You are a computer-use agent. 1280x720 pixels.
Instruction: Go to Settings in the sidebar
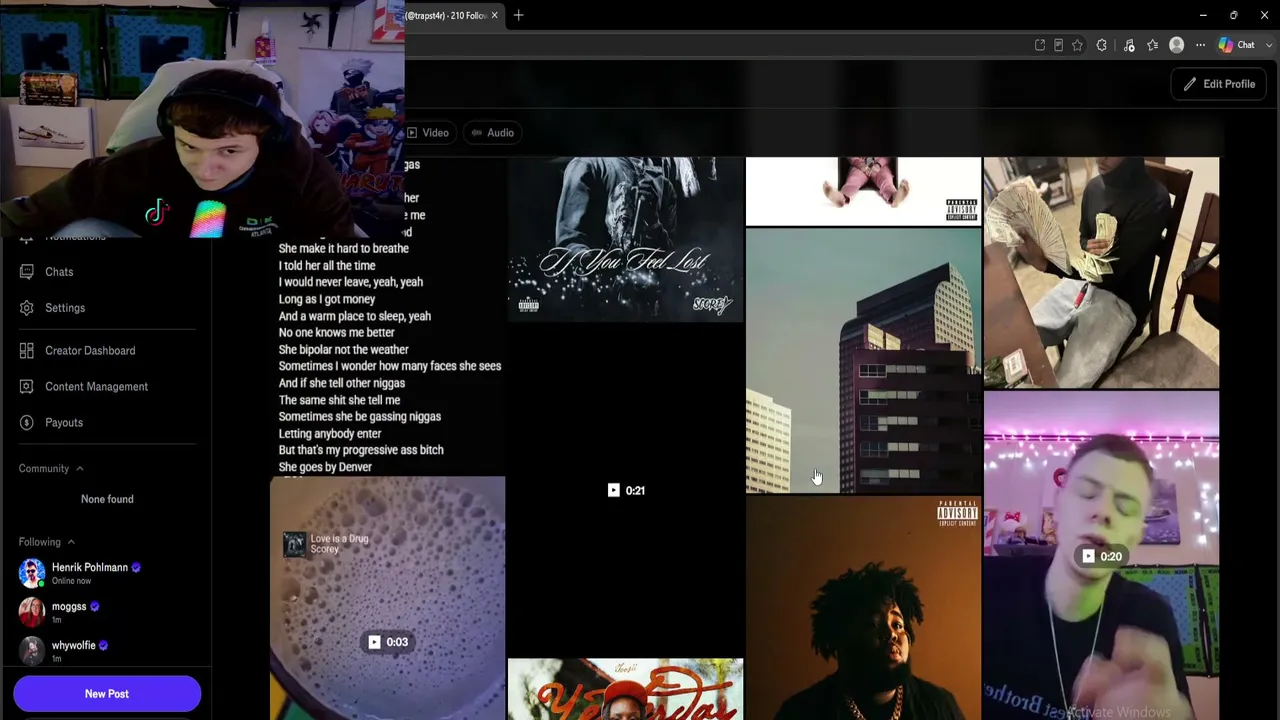pyautogui.click(x=65, y=308)
